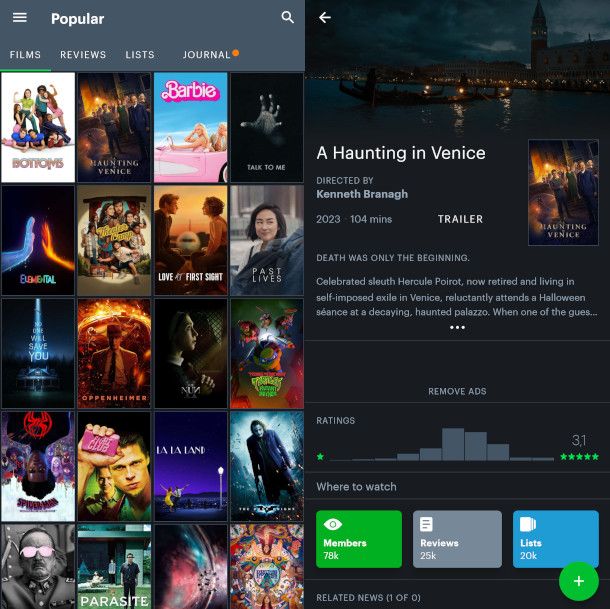This screenshot has width=610, height=609.
Task: Open the Past Lives poster
Action: tap(267, 240)
